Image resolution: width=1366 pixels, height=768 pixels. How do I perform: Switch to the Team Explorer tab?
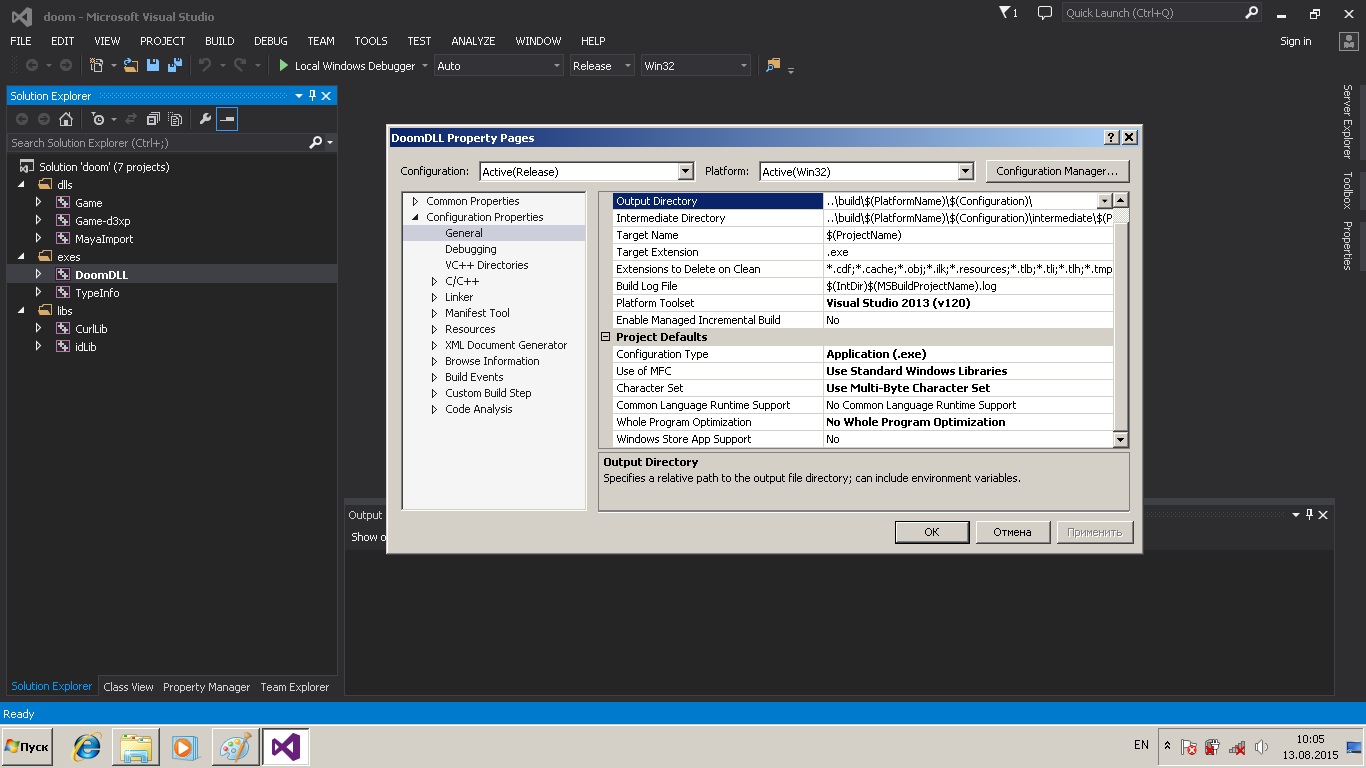pyautogui.click(x=294, y=687)
